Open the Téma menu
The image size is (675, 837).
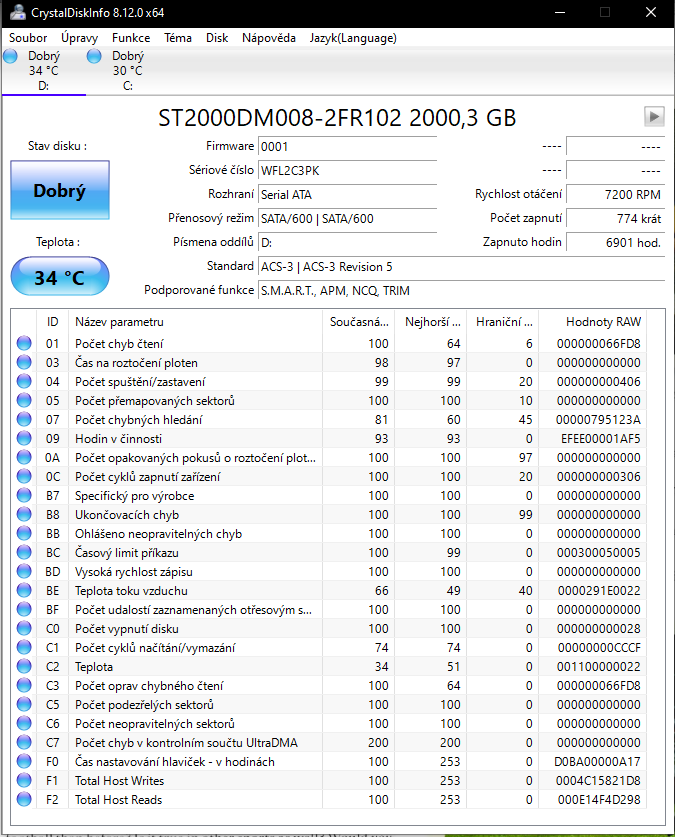click(178, 38)
